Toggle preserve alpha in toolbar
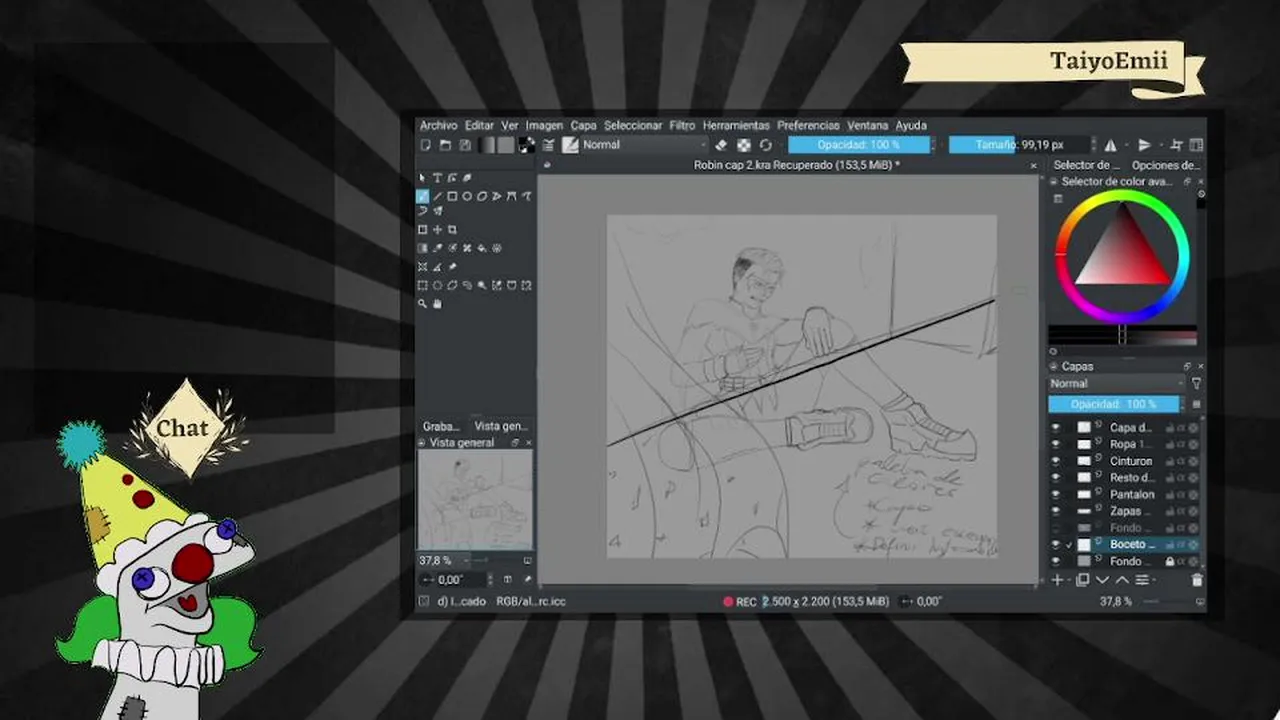The image size is (1280, 720). (744, 145)
